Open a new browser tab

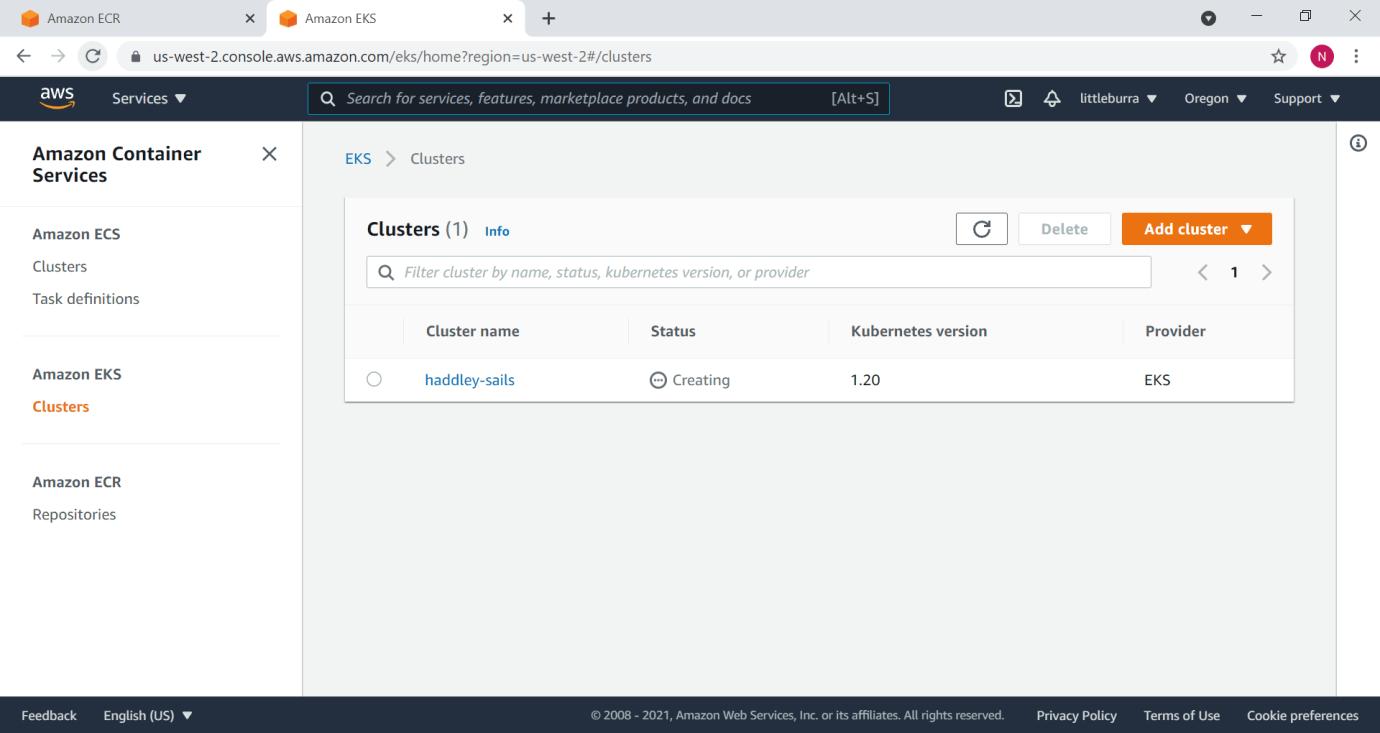click(548, 18)
